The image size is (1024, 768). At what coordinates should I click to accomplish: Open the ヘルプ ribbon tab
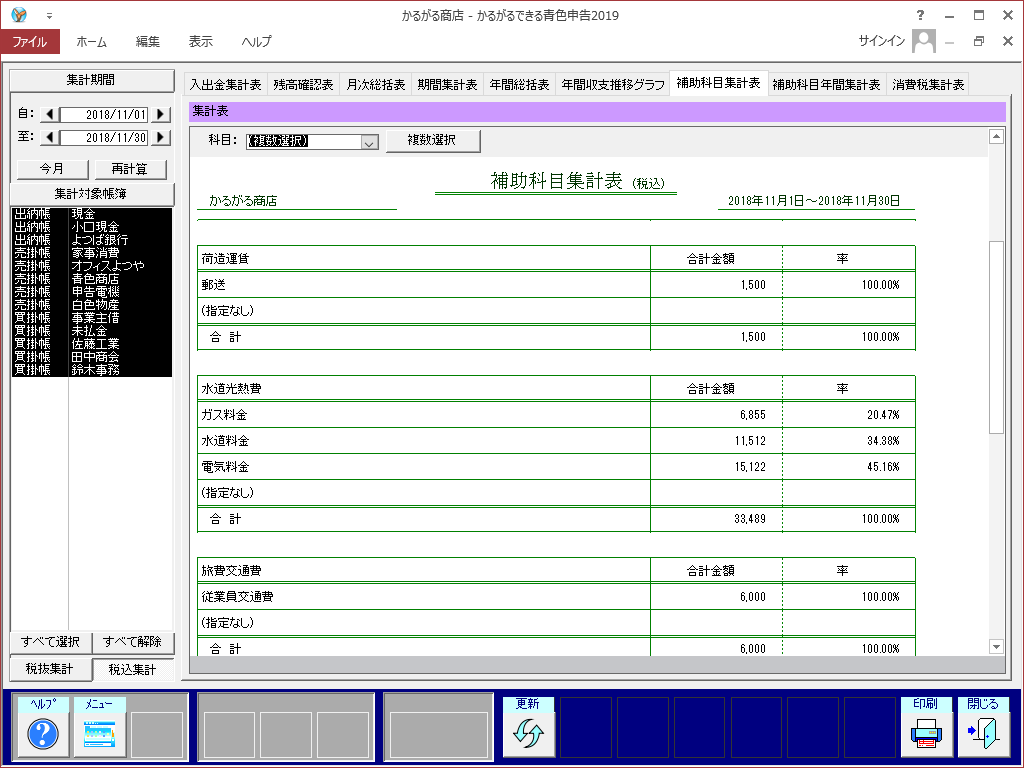click(257, 42)
